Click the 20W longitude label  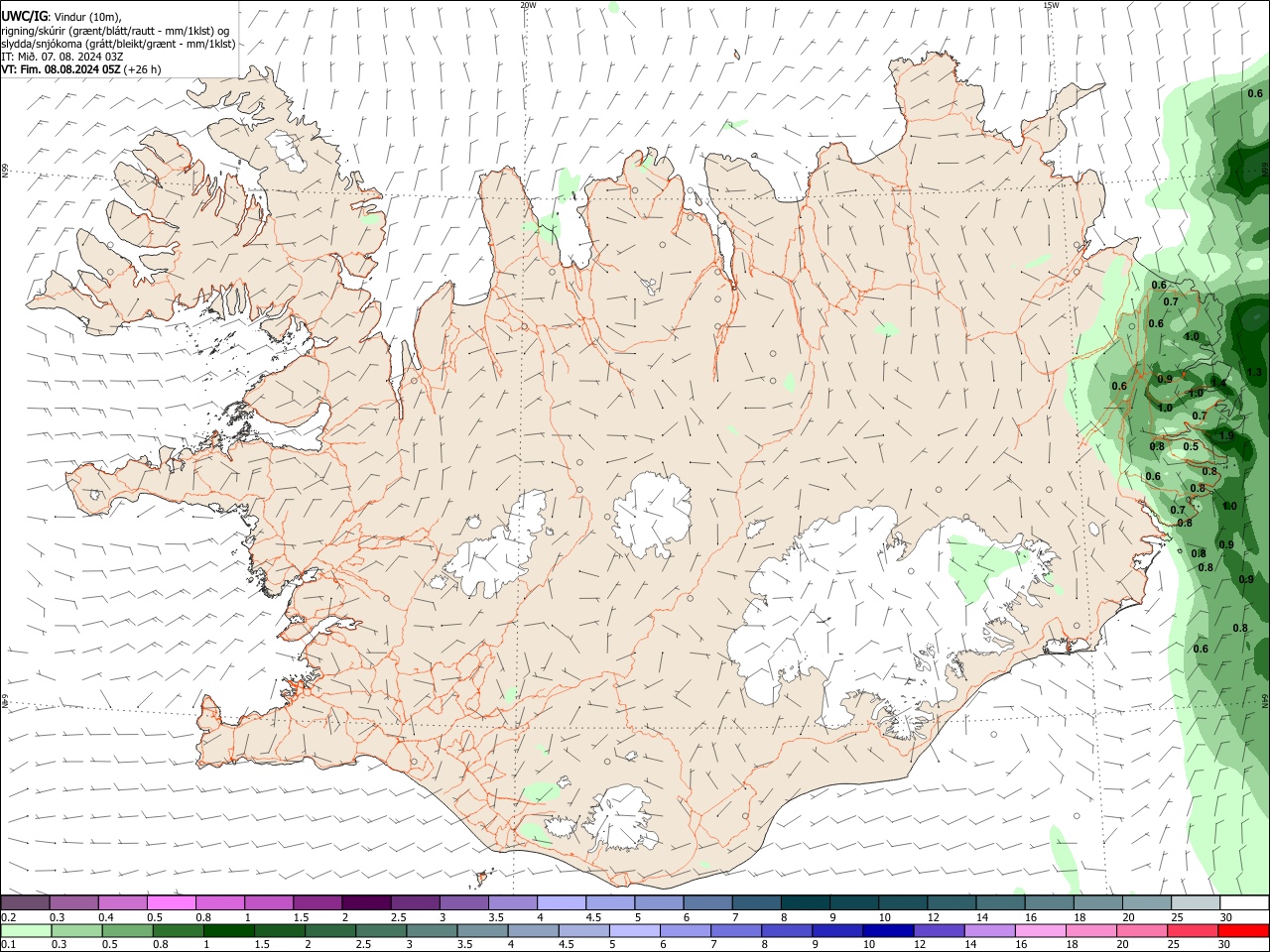click(528, 5)
